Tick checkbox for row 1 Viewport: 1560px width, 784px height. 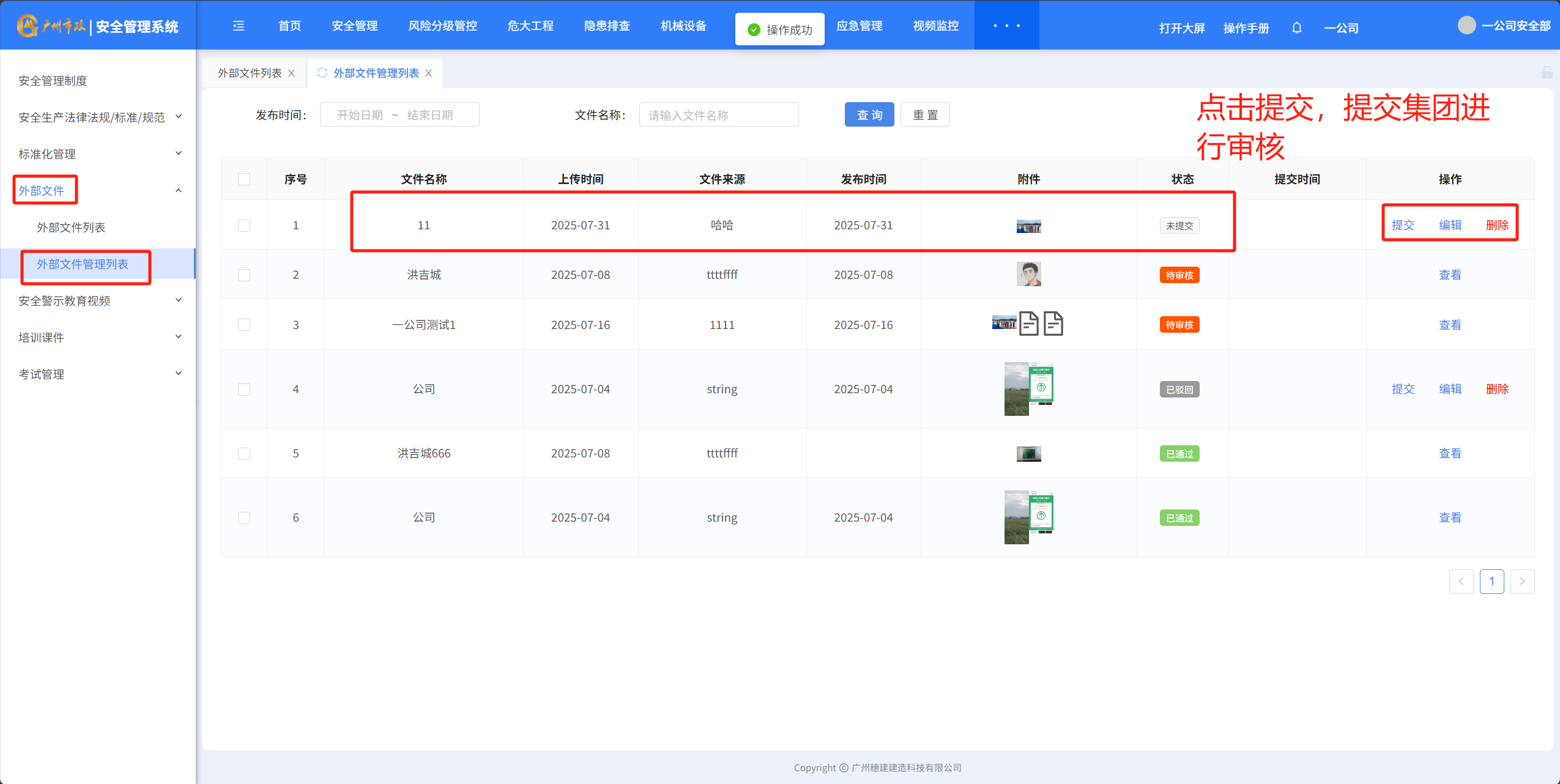pos(244,226)
